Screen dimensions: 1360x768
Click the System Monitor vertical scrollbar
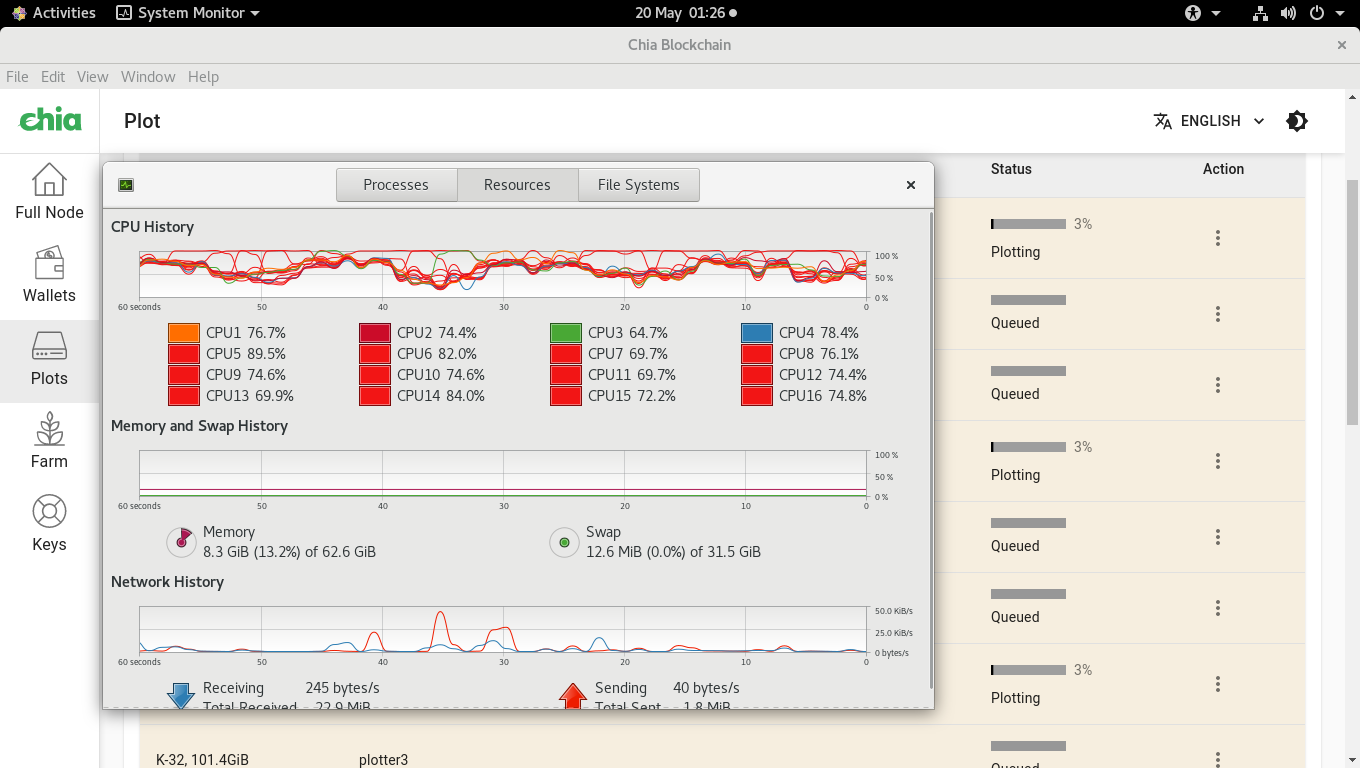932,448
